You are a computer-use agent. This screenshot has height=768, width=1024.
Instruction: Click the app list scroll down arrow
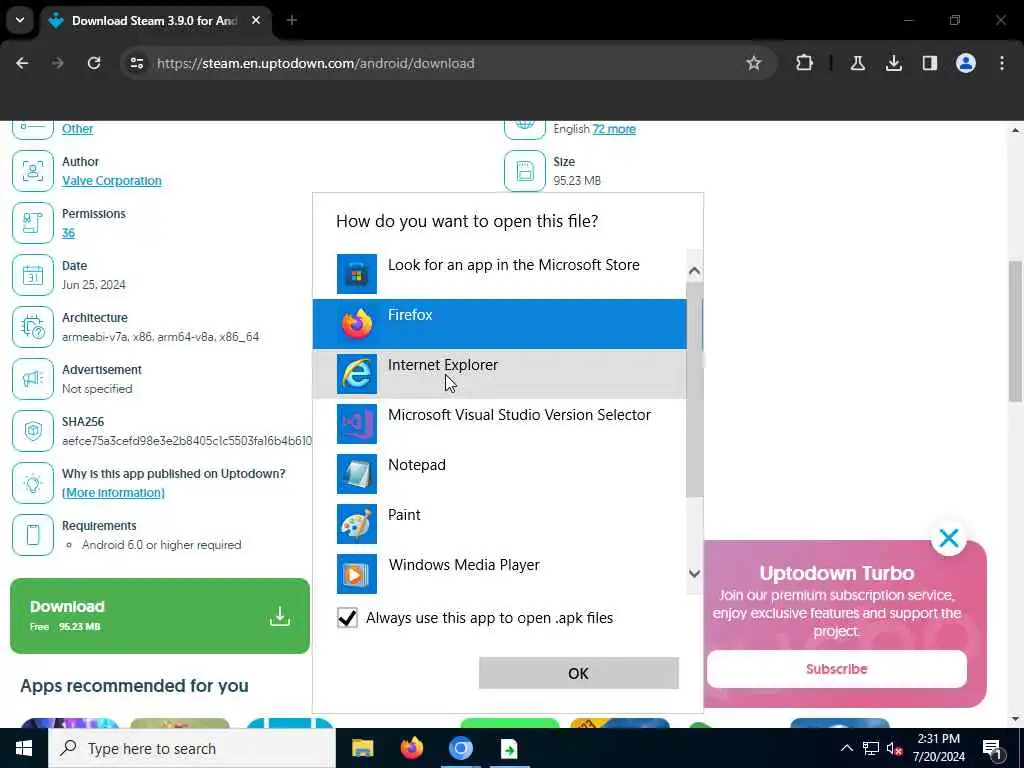pyautogui.click(x=694, y=573)
